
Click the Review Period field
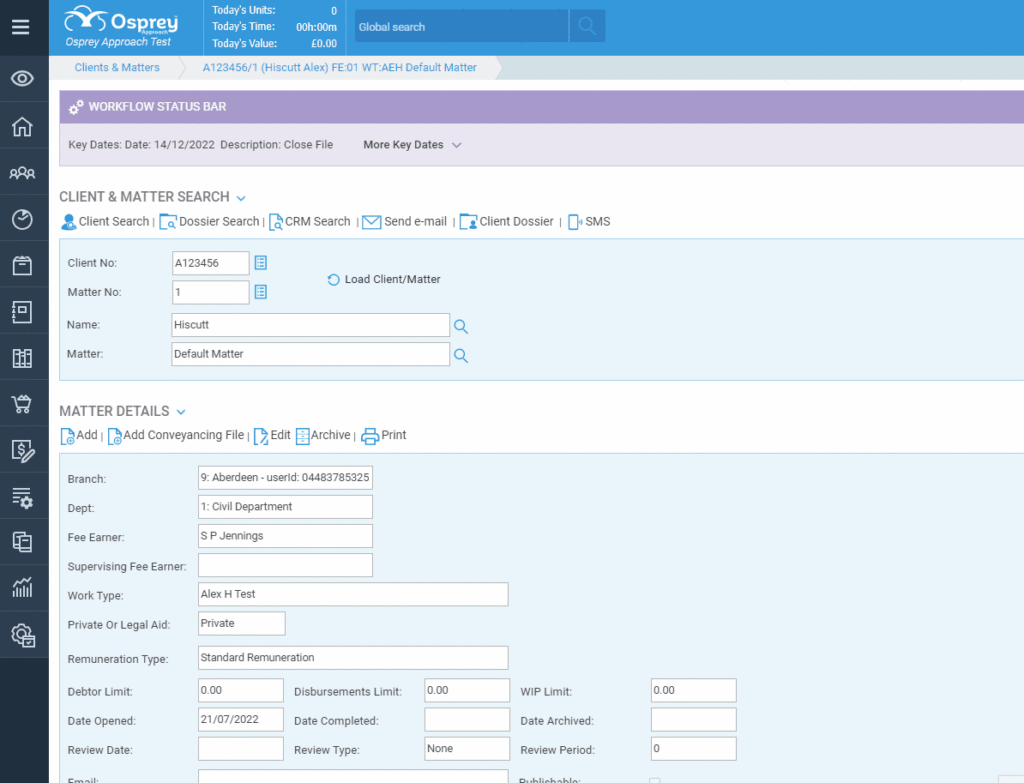[694, 749]
